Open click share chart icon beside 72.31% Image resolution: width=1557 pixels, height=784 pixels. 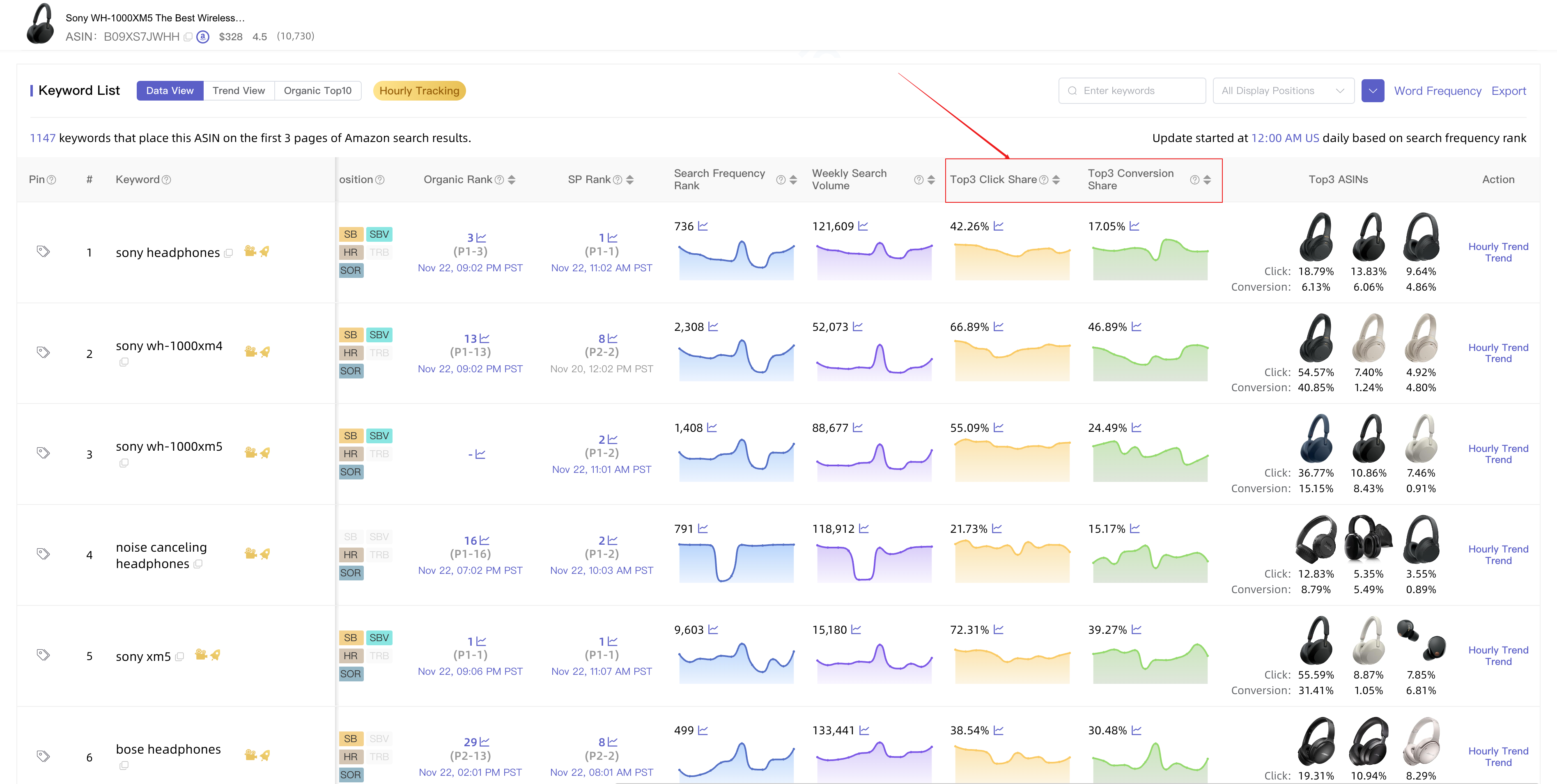[999, 630]
